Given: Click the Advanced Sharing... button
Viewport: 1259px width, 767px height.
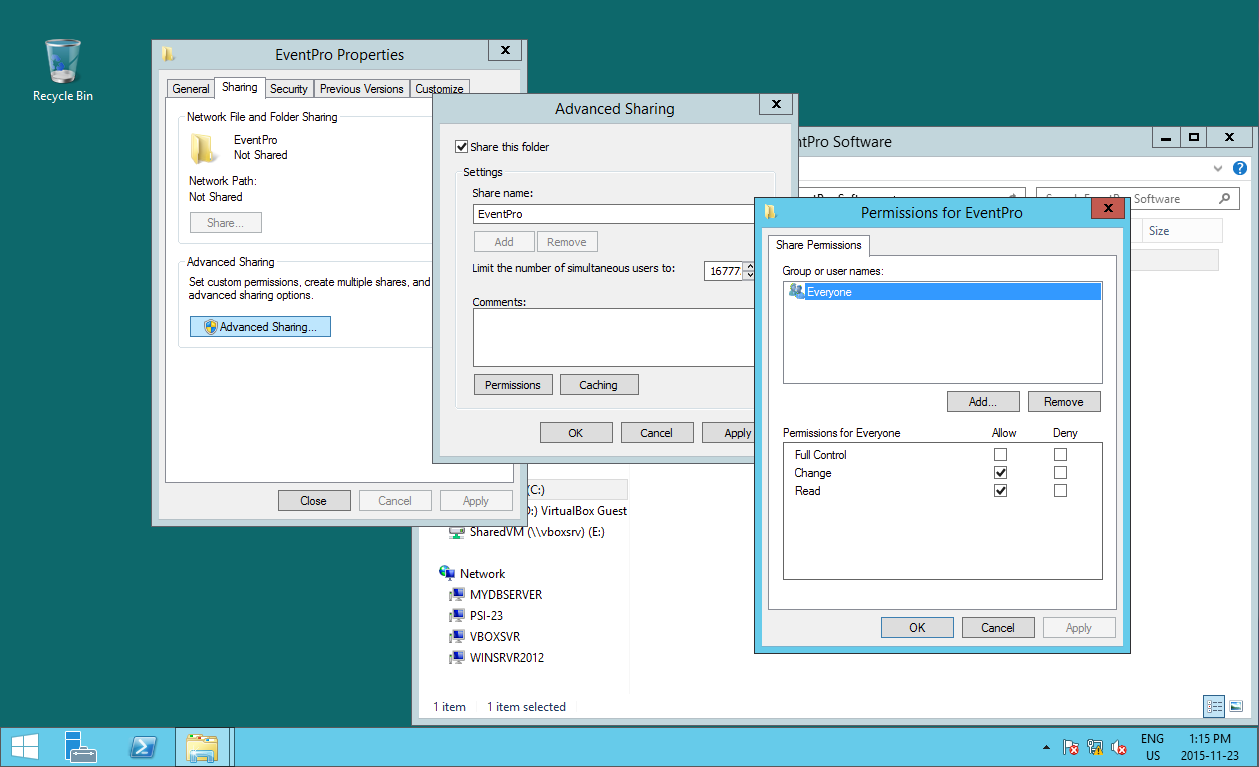Looking at the screenshot, I should point(260,327).
